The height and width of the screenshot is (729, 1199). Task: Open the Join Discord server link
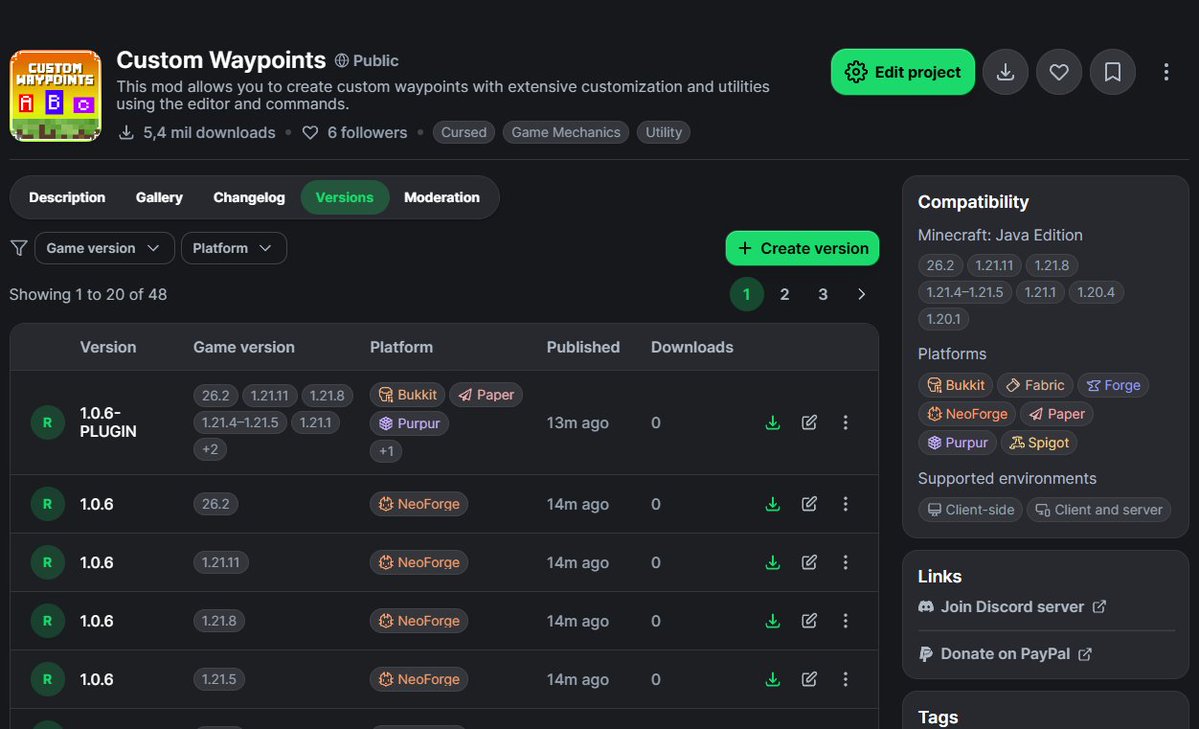(1012, 607)
